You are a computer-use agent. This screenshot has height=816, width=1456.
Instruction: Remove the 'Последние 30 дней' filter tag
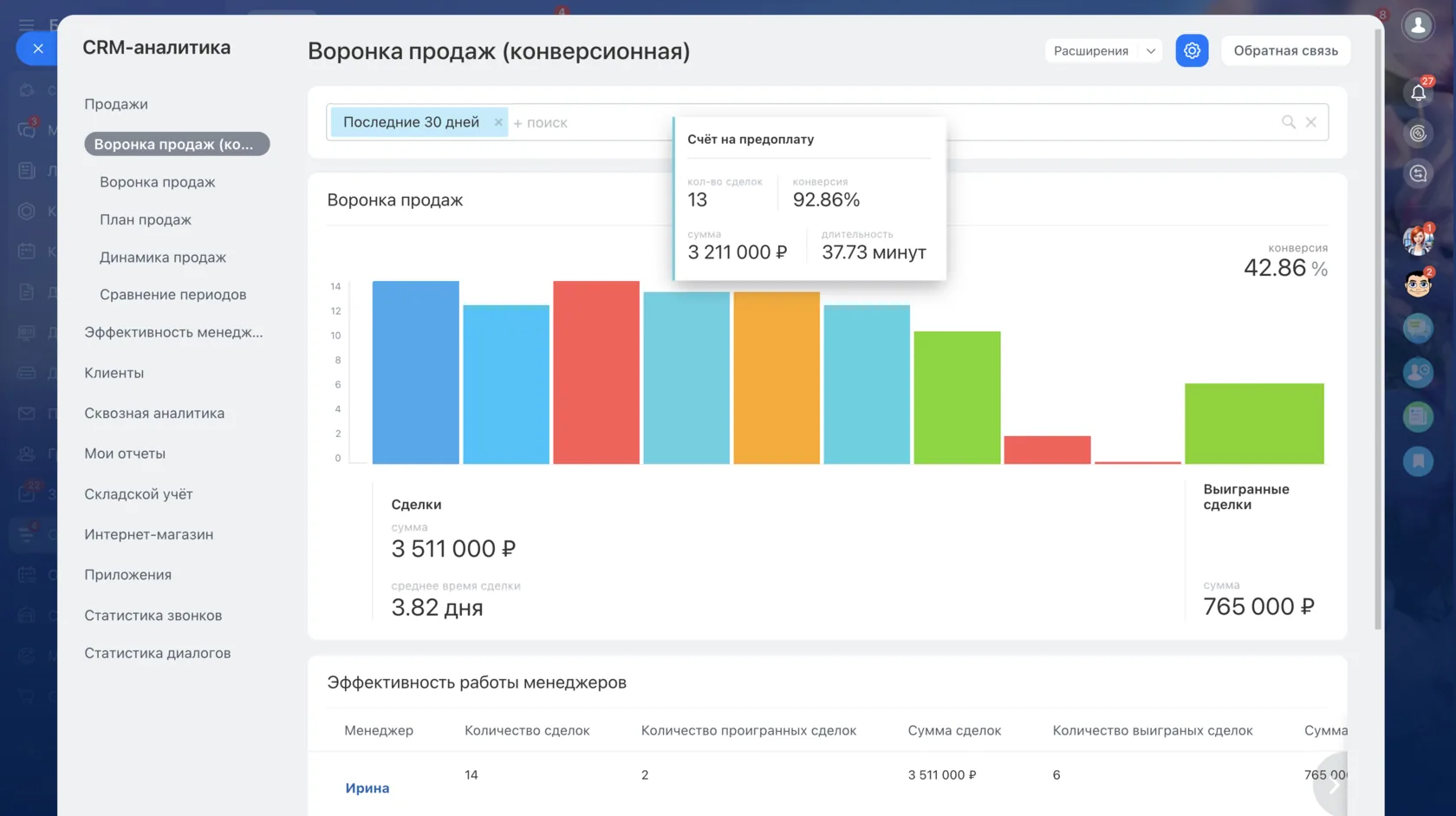coord(498,122)
